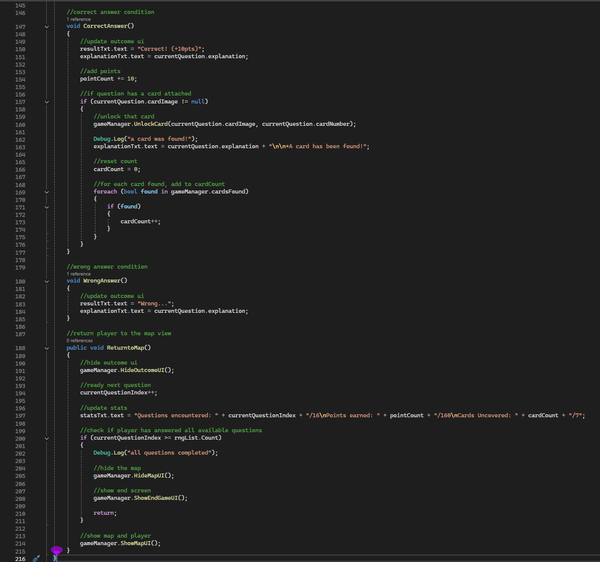Screen dimensions: 600x562
Task: Open '1 reference' CodeLens above WrongAnswer
Action: pyautogui.click(x=79, y=274)
